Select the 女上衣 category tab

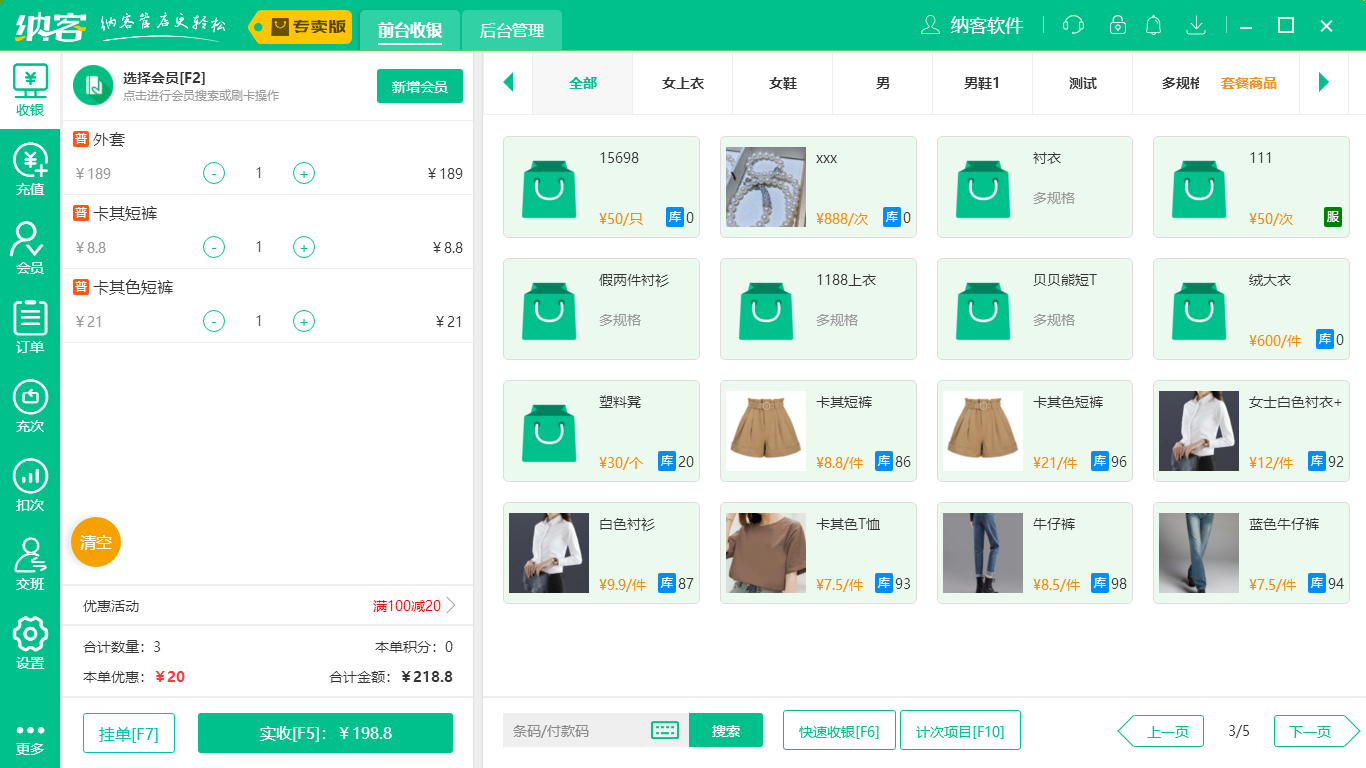click(x=682, y=83)
